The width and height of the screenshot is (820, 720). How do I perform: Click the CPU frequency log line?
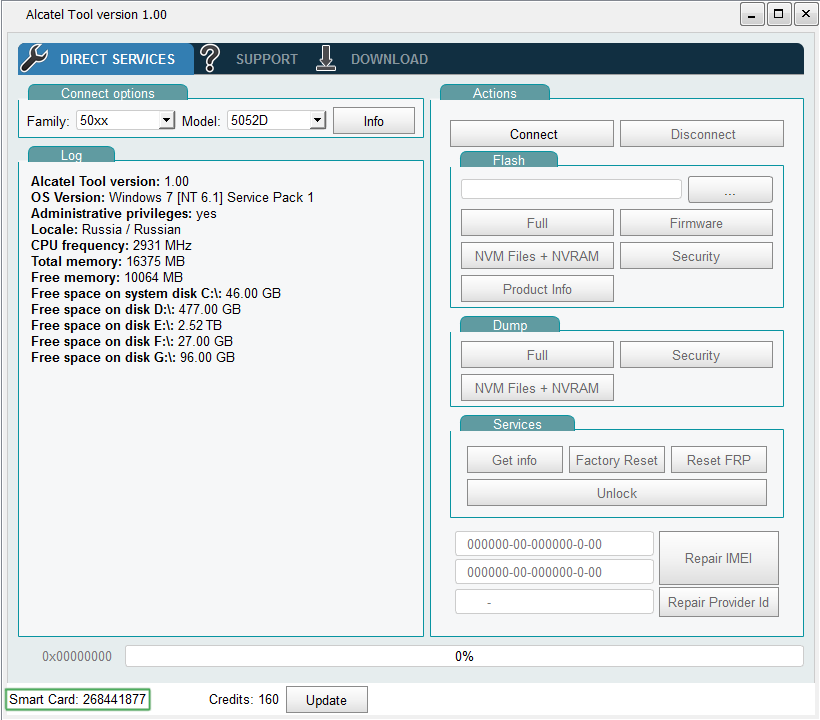tap(111, 246)
